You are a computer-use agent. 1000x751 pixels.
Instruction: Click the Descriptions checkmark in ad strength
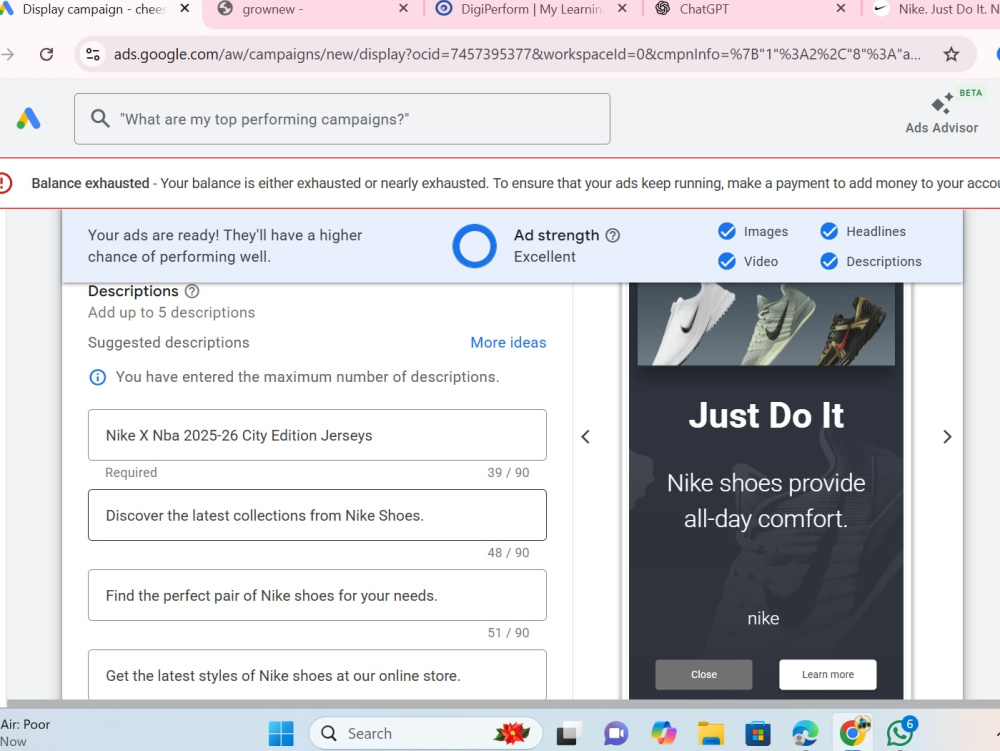coord(829,261)
